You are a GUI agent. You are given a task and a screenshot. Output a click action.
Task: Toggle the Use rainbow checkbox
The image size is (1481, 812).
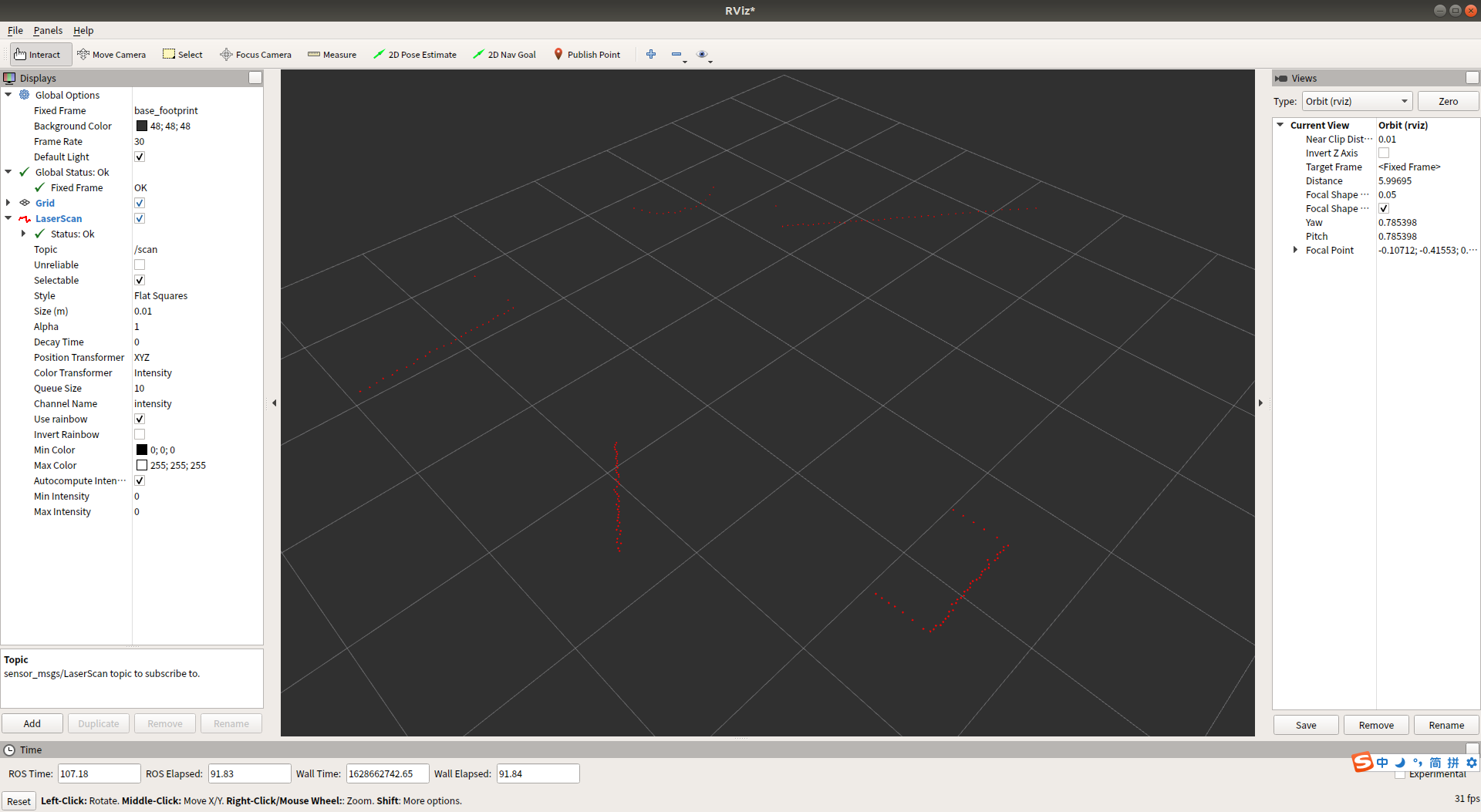(x=140, y=419)
